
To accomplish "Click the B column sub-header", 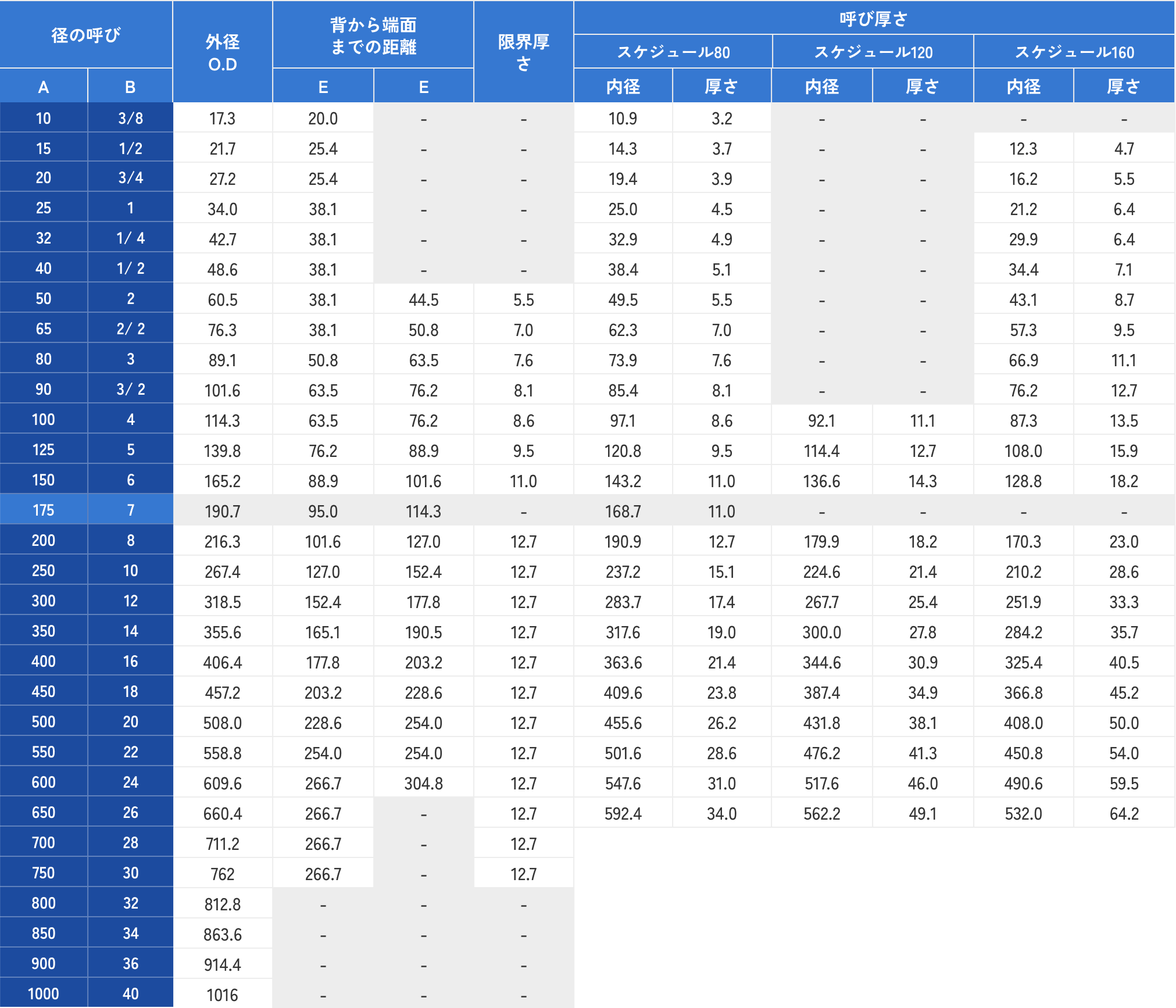I will tap(130, 87).
